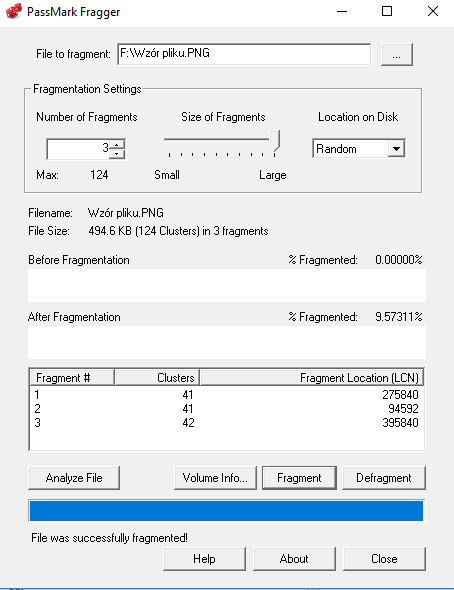
Task: Select fragment row 3 with 42 clusters
Action: point(226,423)
